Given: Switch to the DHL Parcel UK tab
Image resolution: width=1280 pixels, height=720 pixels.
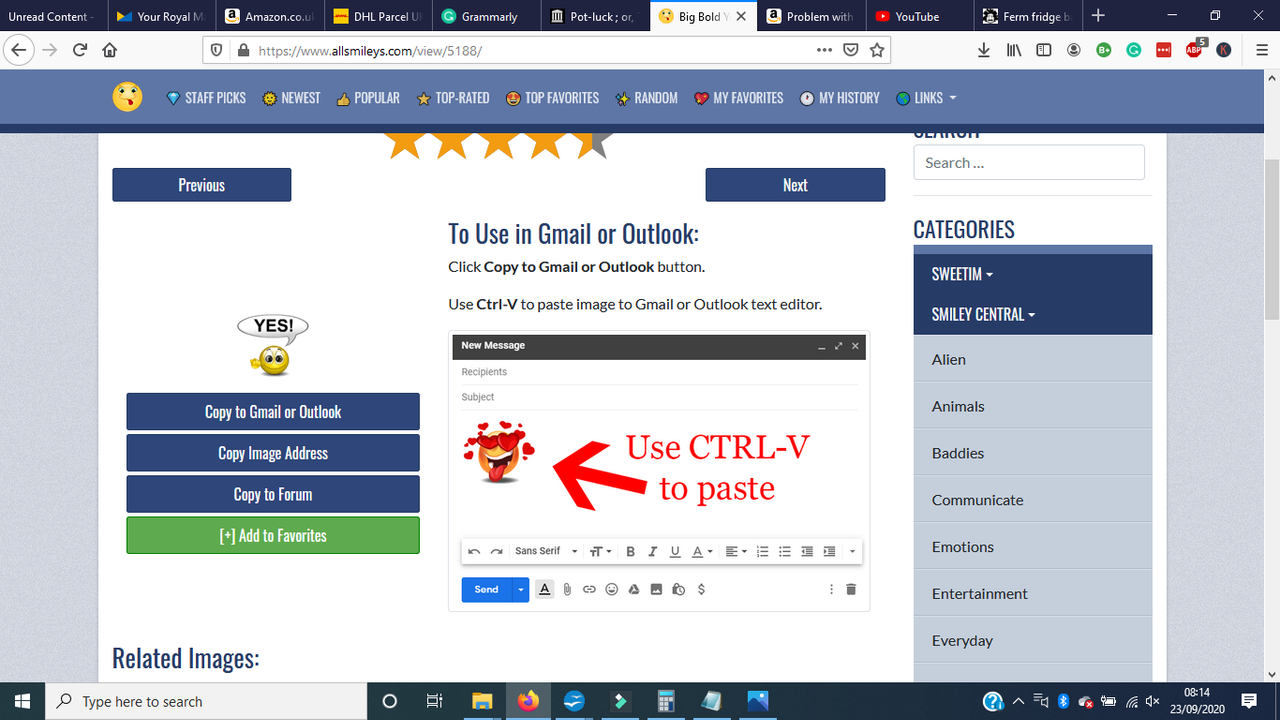Looking at the screenshot, I should pos(378,16).
